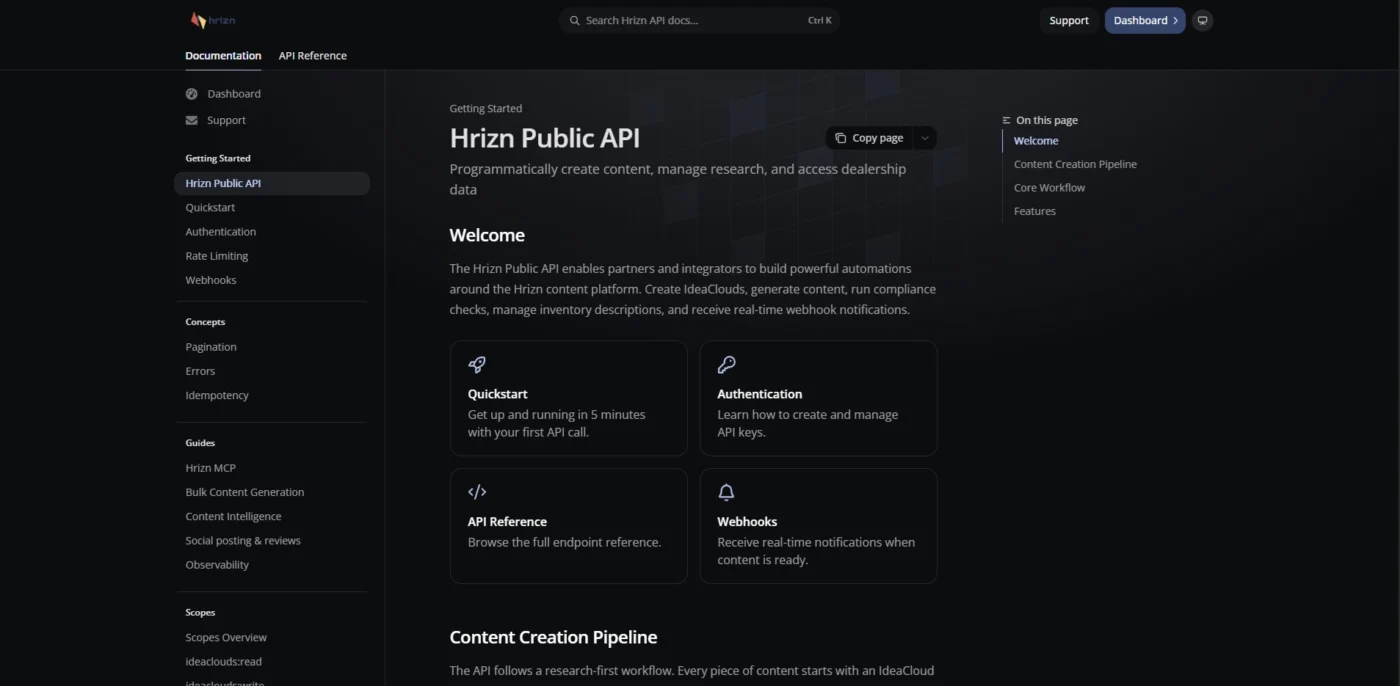Open the Webhooks card

(818, 526)
